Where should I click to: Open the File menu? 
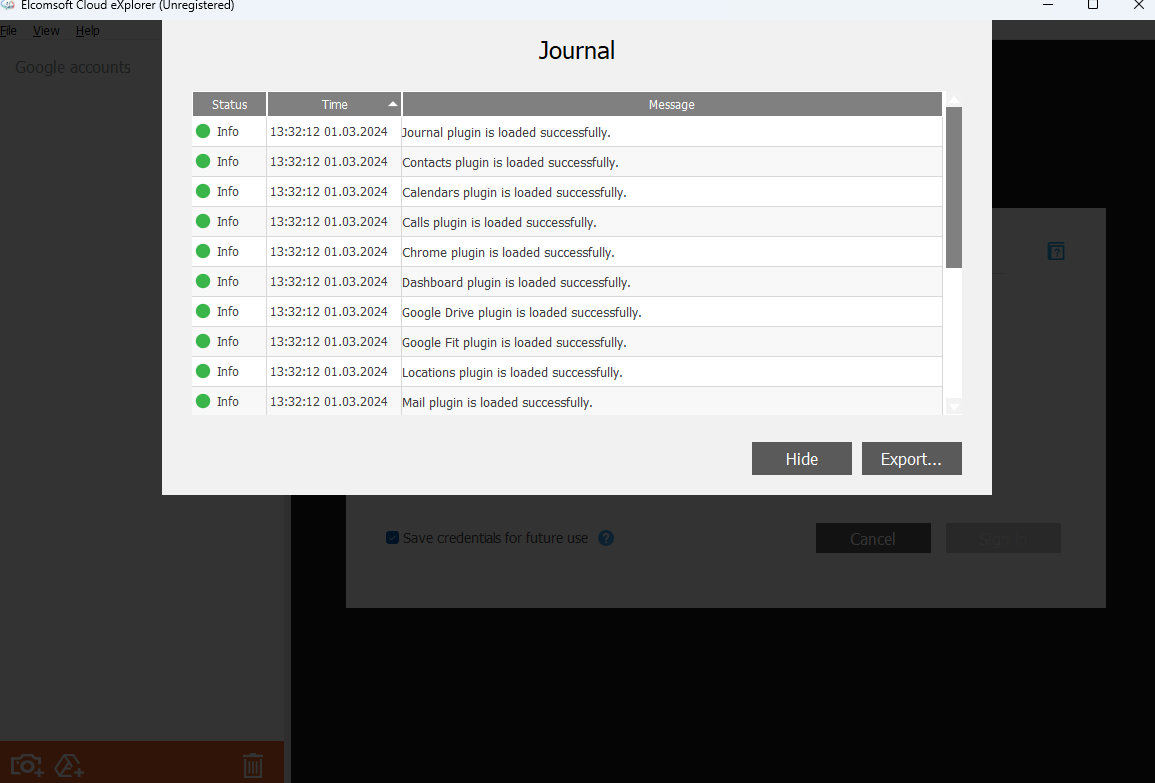pyautogui.click(x=8, y=31)
